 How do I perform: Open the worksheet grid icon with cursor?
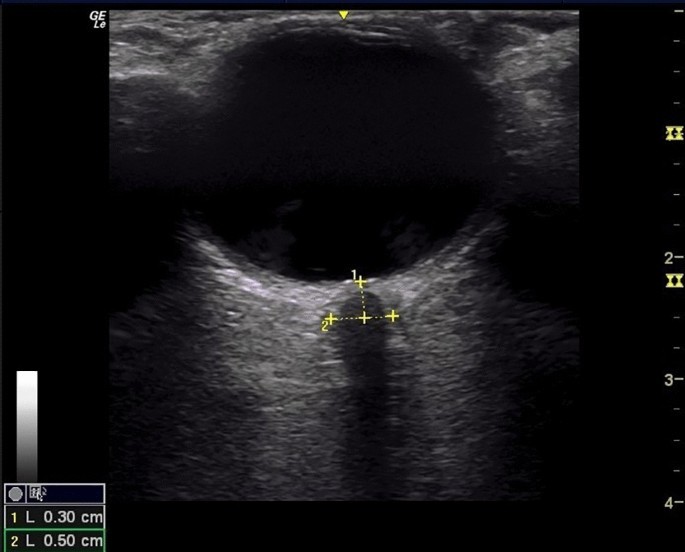point(37,493)
